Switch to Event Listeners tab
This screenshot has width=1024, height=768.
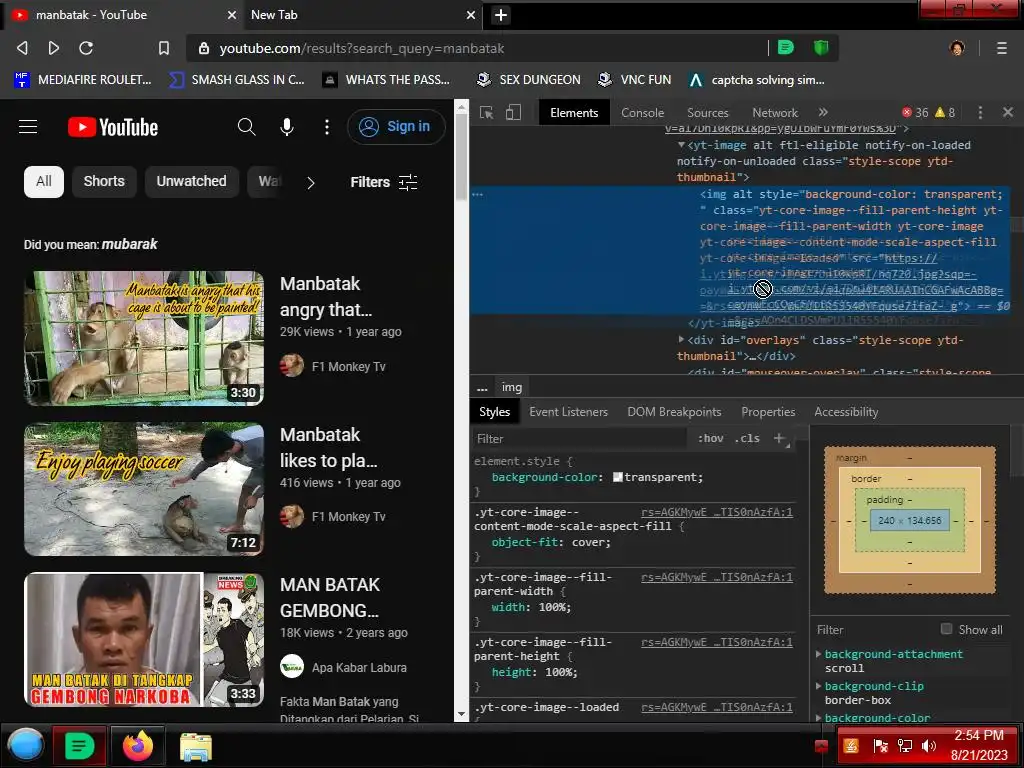coord(568,411)
